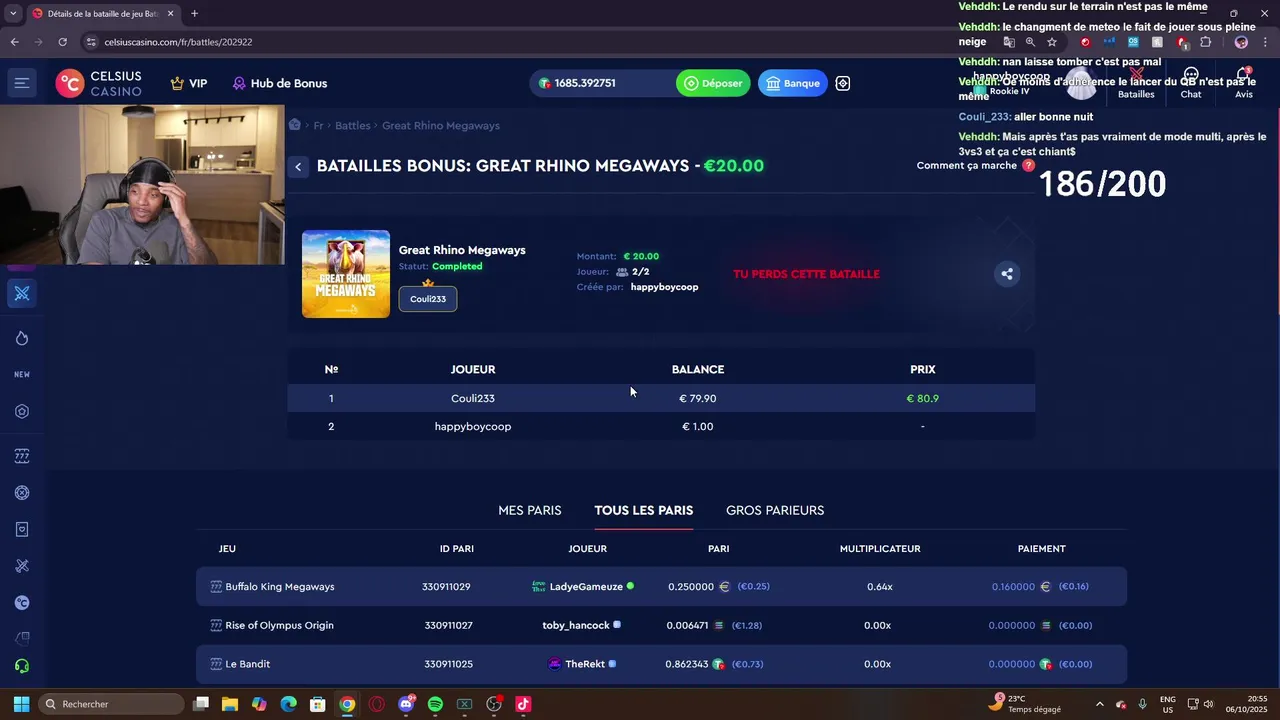The height and width of the screenshot is (720, 1280).
Task: Open File Explorer from the taskbar
Action: 229,704
